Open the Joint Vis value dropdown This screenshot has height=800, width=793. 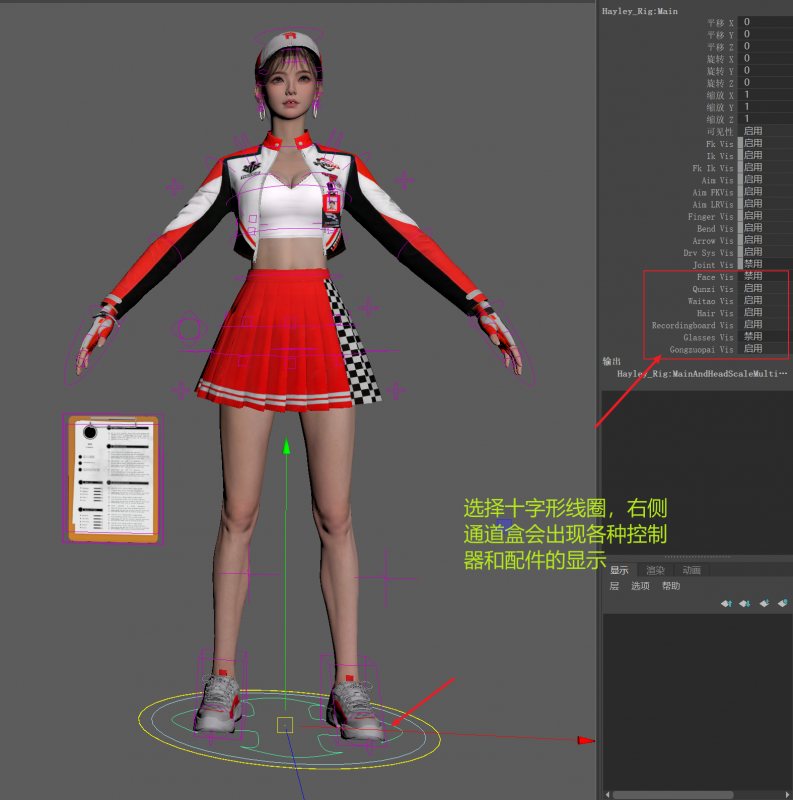765,264
